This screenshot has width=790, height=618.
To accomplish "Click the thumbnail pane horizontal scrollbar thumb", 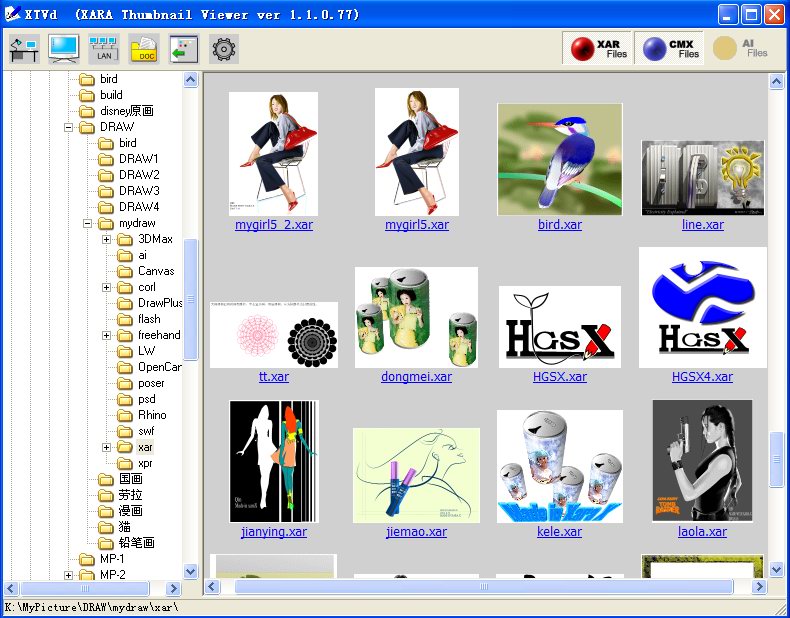I will click(x=484, y=587).
